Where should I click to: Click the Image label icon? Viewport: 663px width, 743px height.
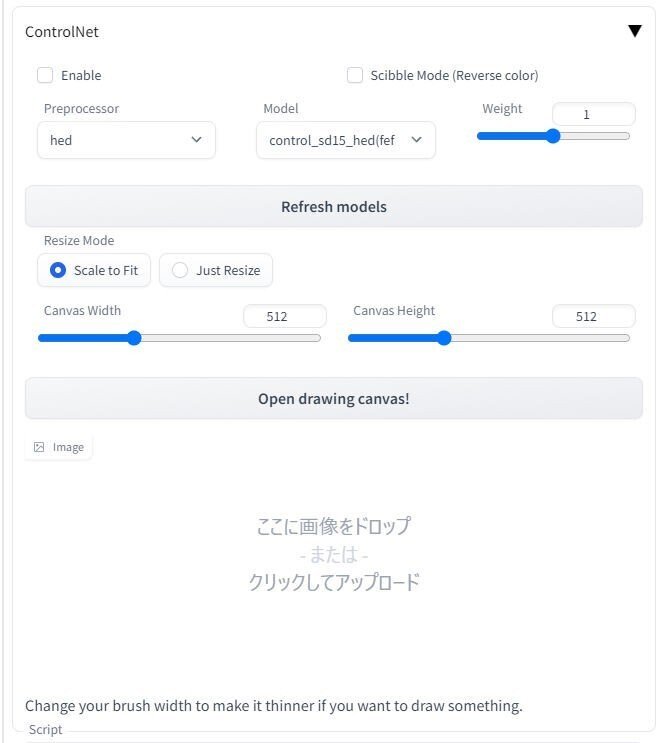(x=39, y=447)
